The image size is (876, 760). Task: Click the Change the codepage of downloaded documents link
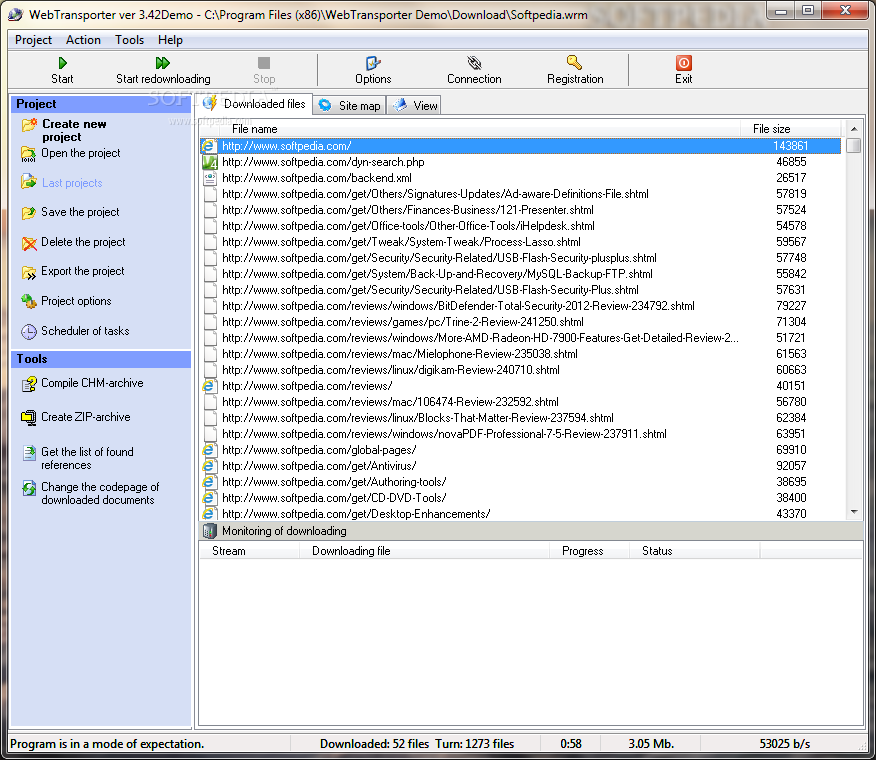point(100,494)
